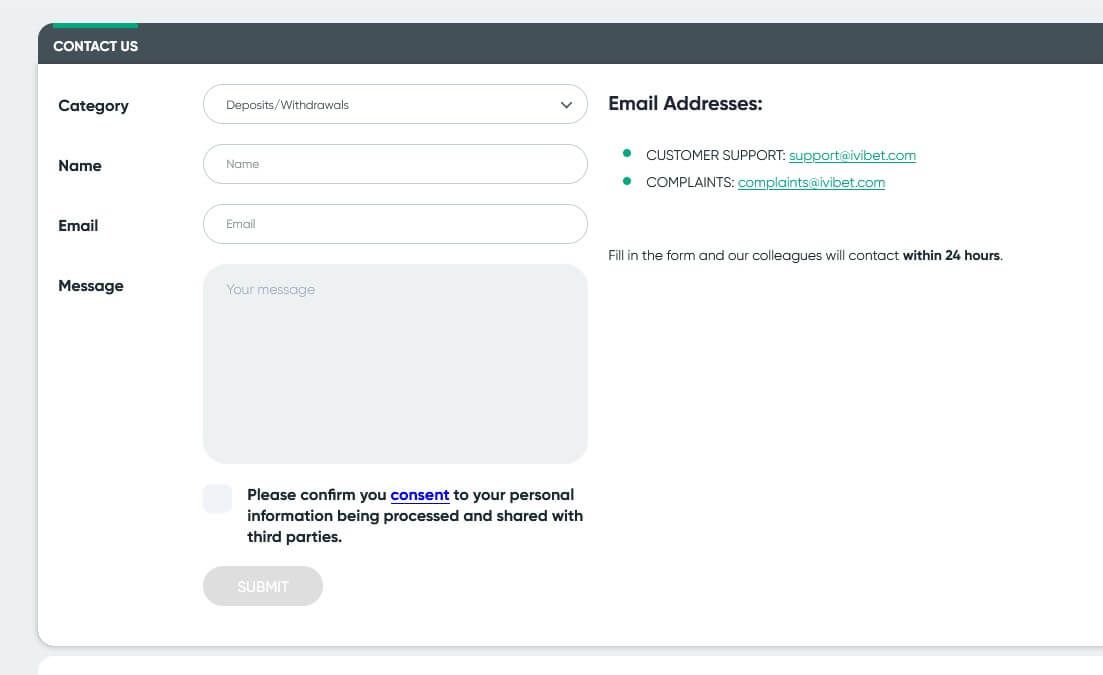
Task: Click the green bullet beside Complaints
Action: coord(627,181)
